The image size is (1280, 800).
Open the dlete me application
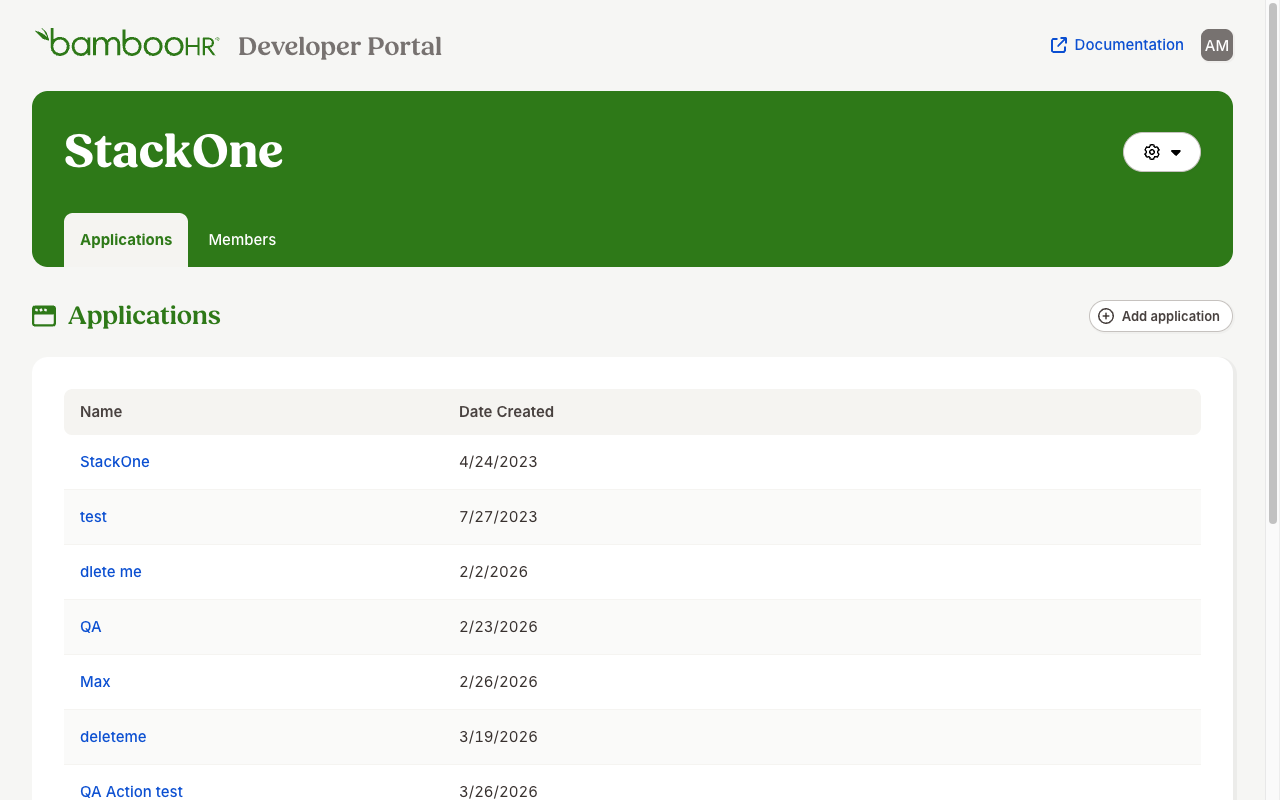coord(111,572)
